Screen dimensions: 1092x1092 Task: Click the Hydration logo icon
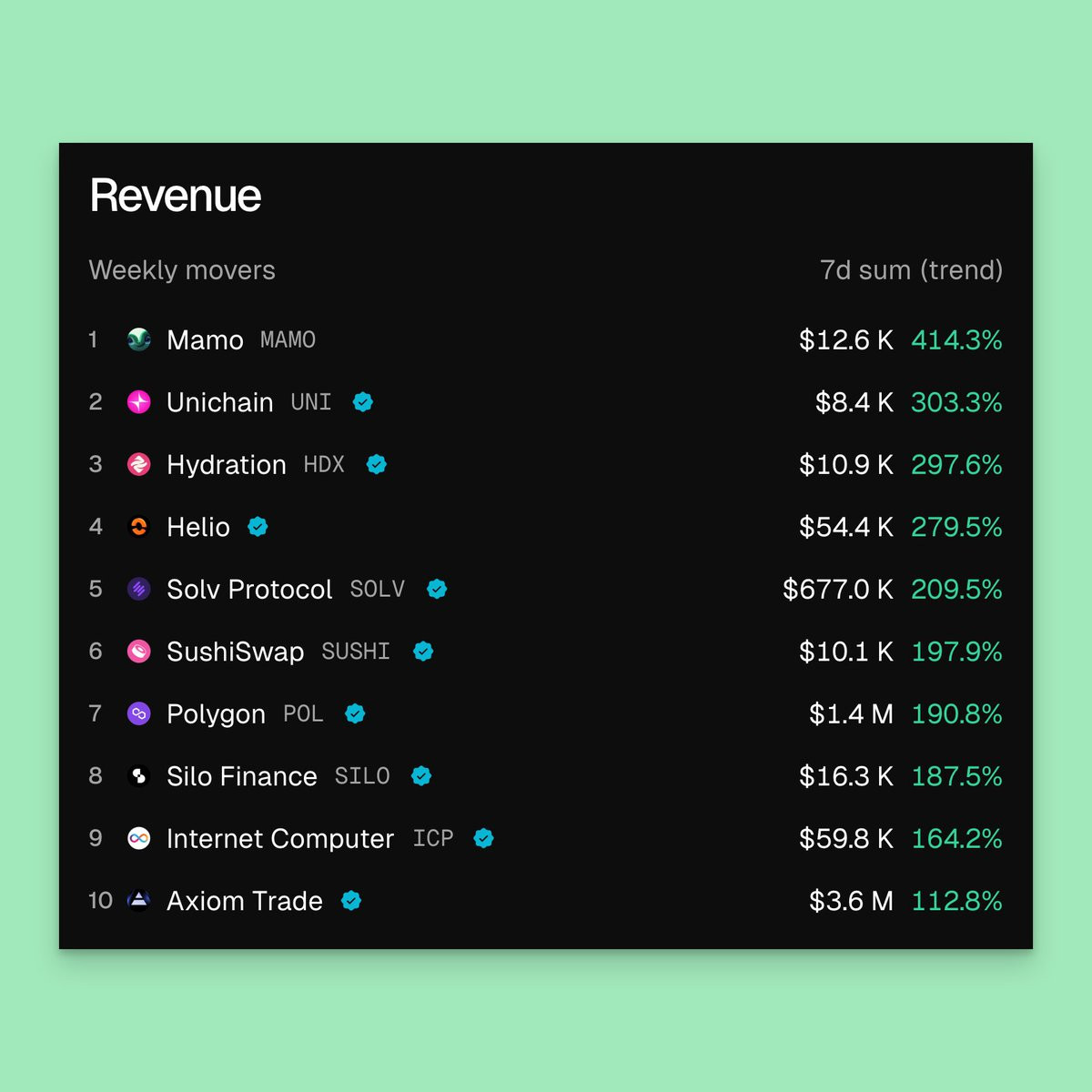(139, 464)
